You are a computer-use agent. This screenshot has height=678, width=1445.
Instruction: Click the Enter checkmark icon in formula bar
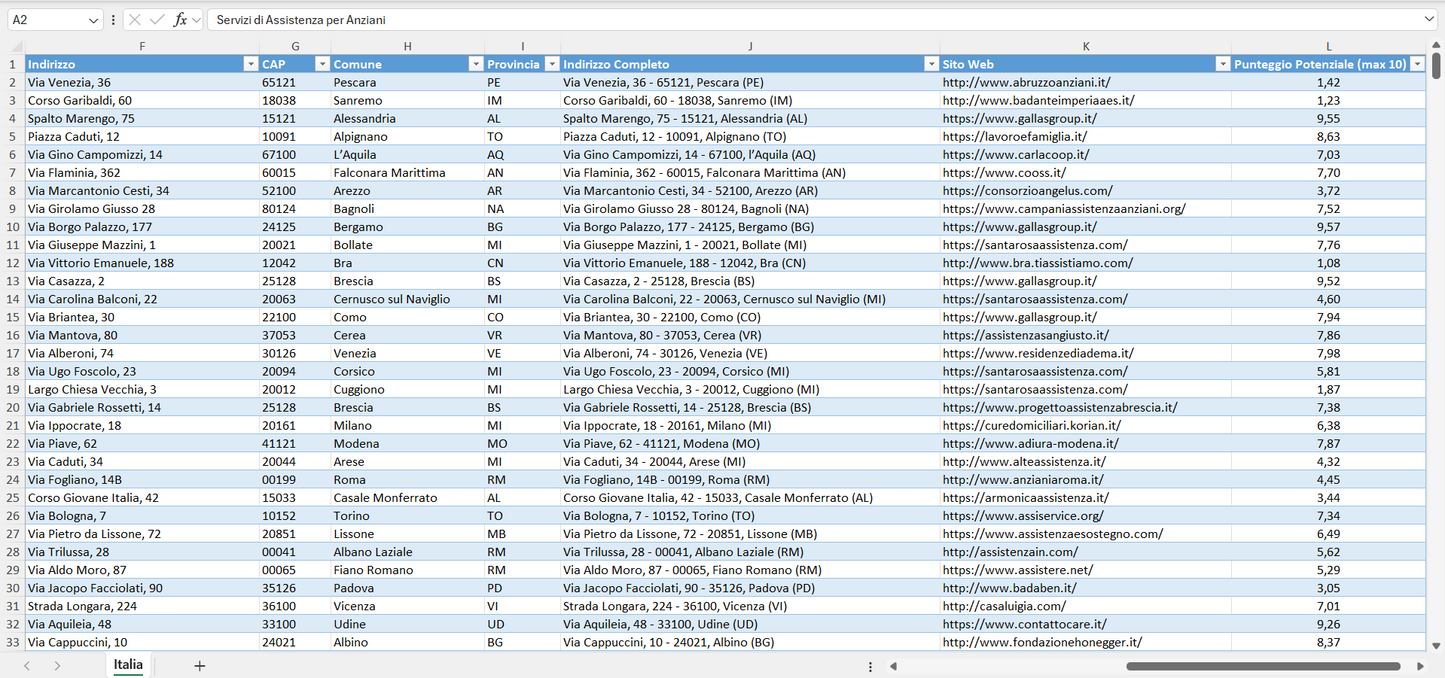(157, 20)
